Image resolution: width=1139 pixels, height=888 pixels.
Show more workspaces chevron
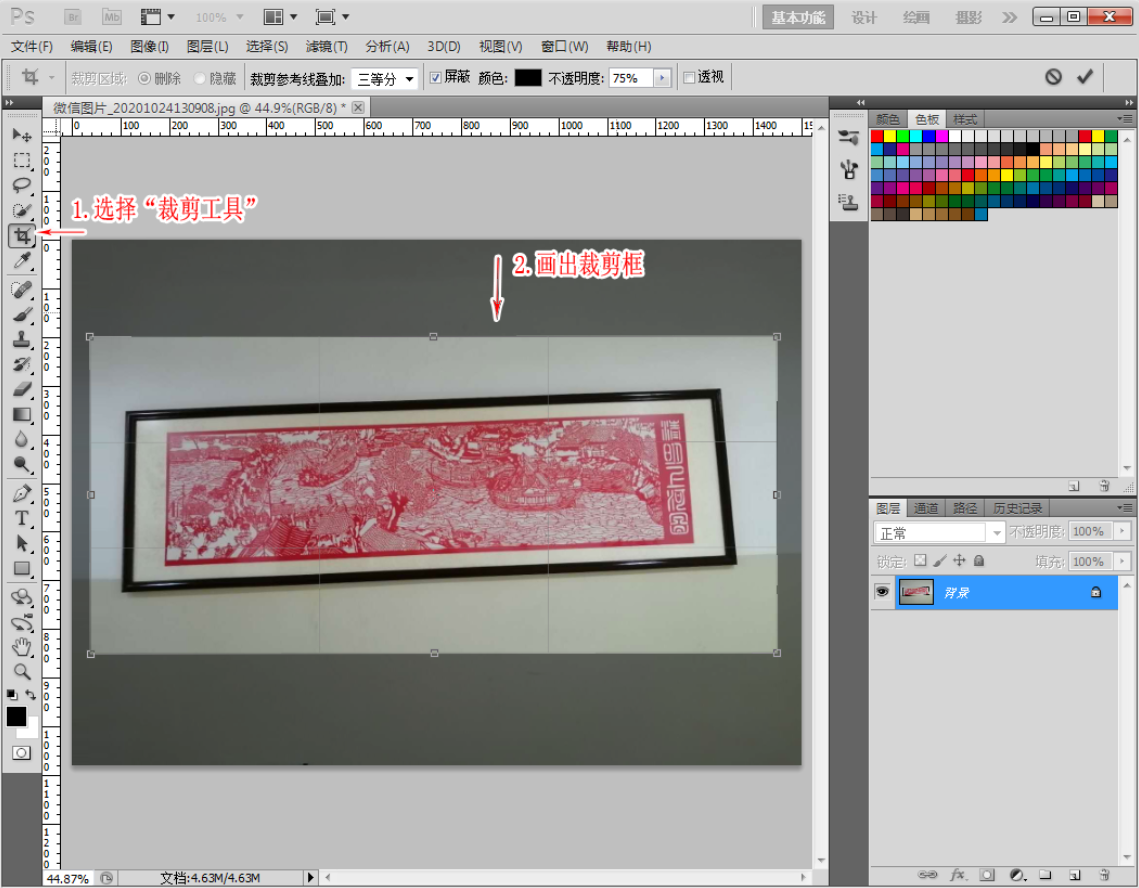point(1010,17)
